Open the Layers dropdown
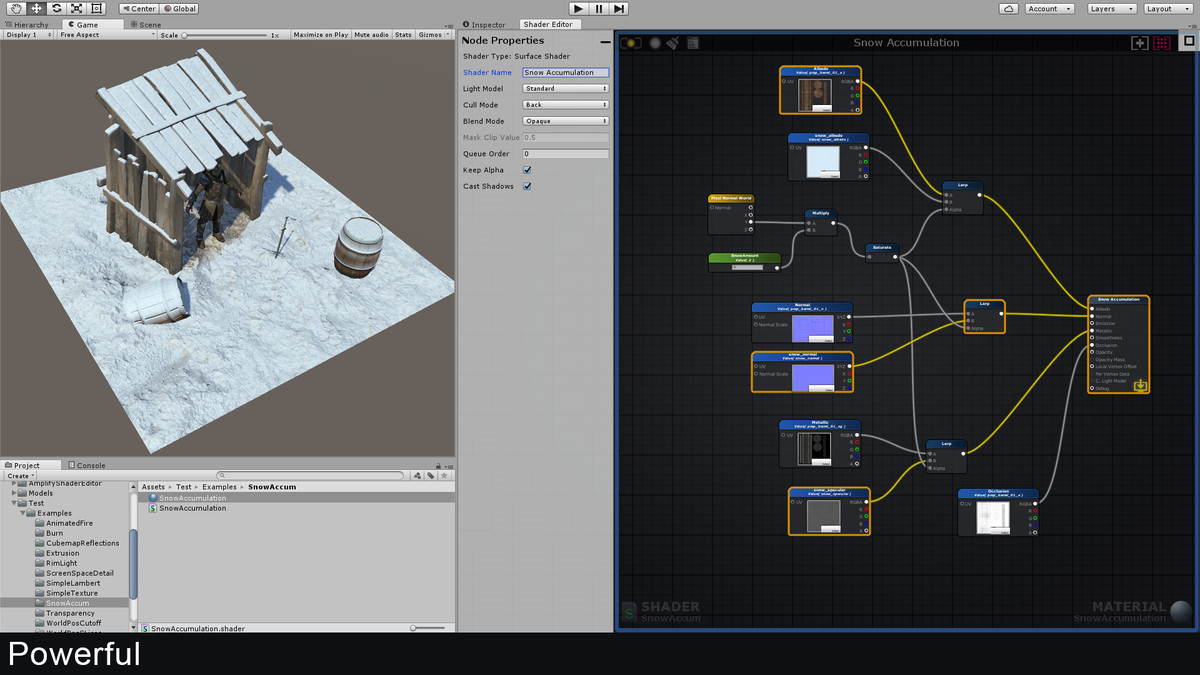1200x675 pixels. point(1112,8)
